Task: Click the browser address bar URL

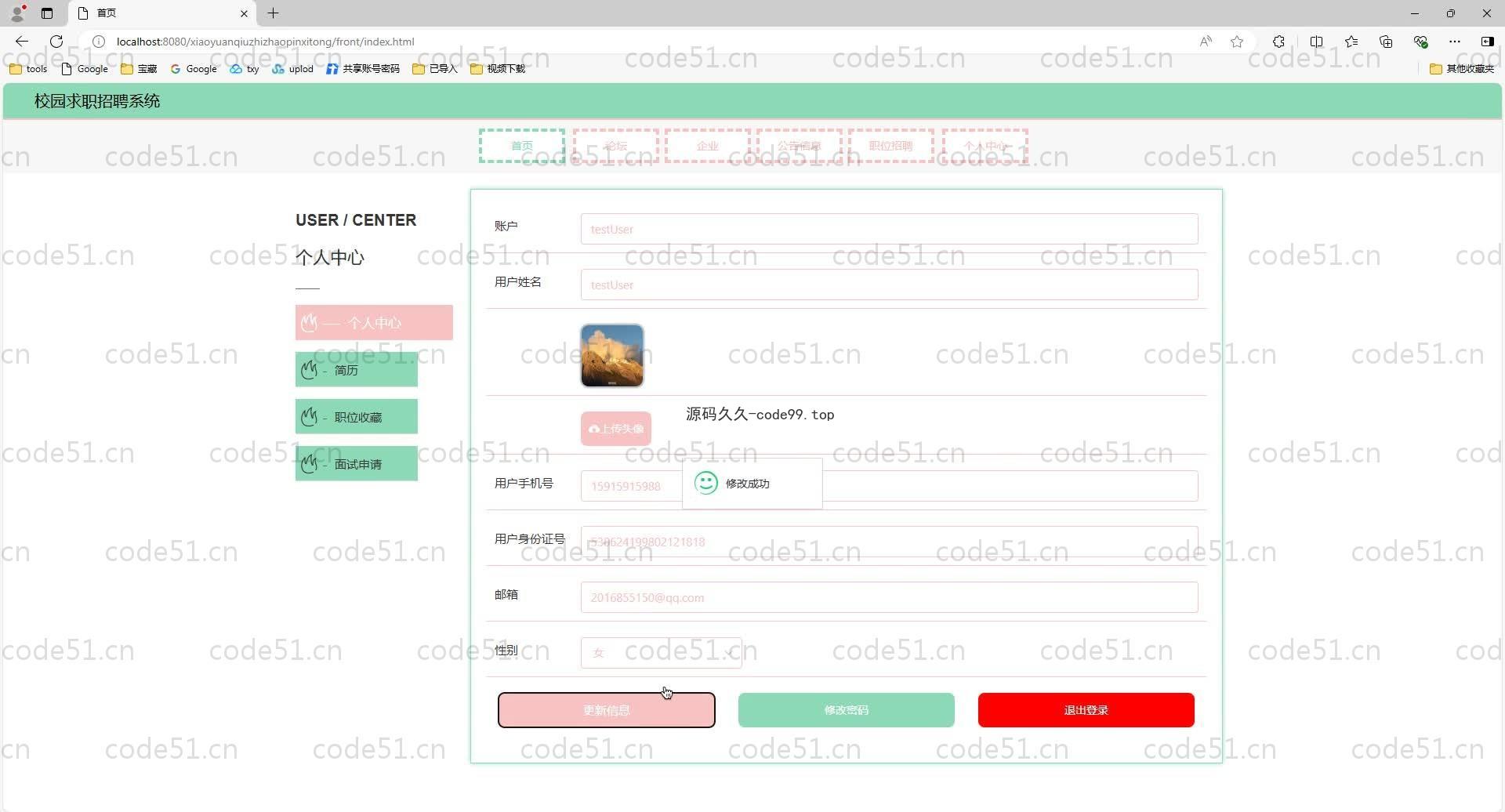Action: point(265,42)
